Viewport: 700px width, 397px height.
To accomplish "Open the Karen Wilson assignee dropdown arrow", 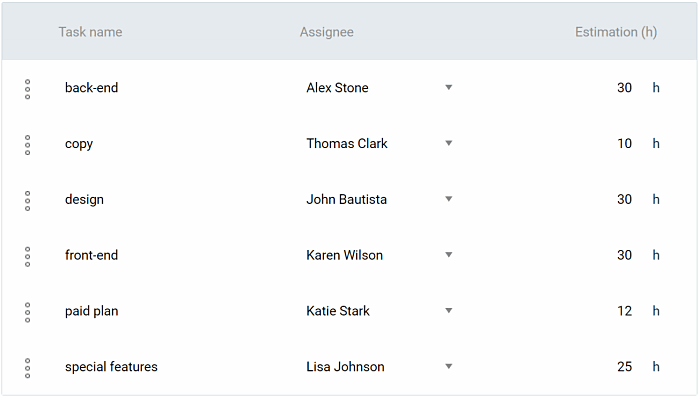I will pos(449,255).
